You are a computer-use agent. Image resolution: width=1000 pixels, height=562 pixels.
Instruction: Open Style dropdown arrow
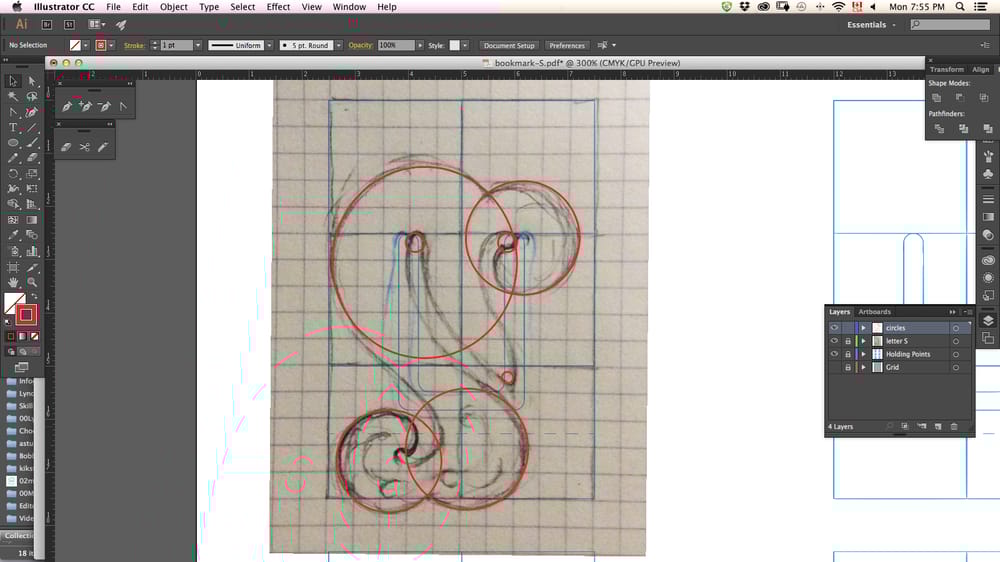(x=465, y=45)
